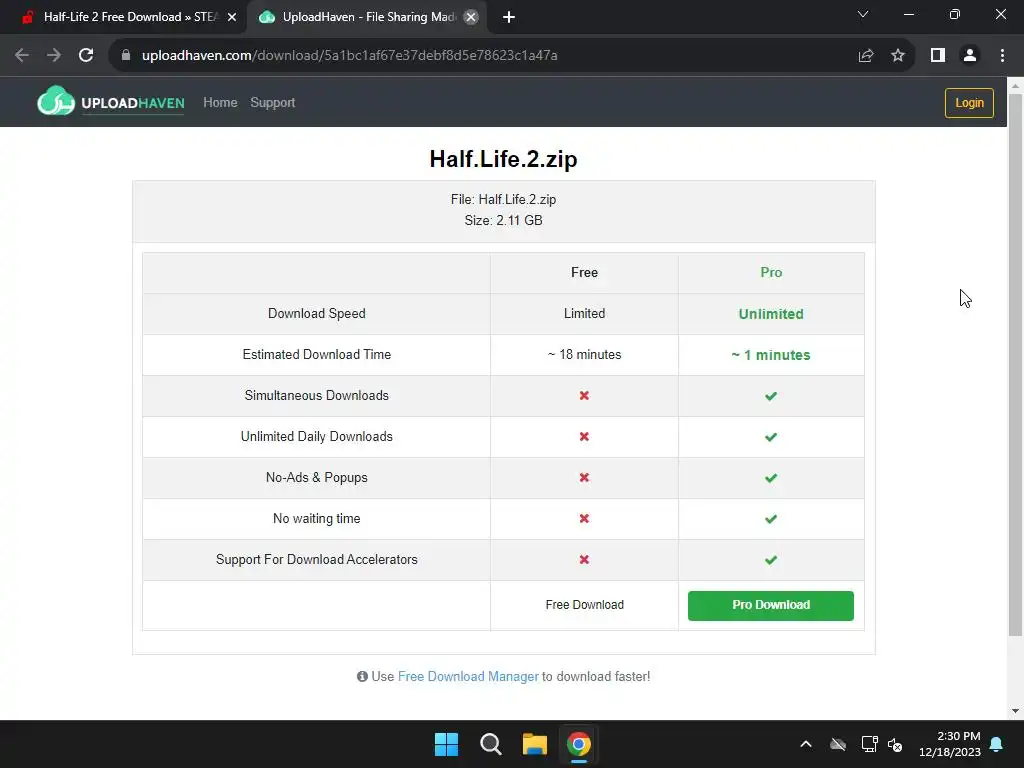1024x768 pixels.
Task: Click the padlock site info icon
Action: (x=126, y=56)
